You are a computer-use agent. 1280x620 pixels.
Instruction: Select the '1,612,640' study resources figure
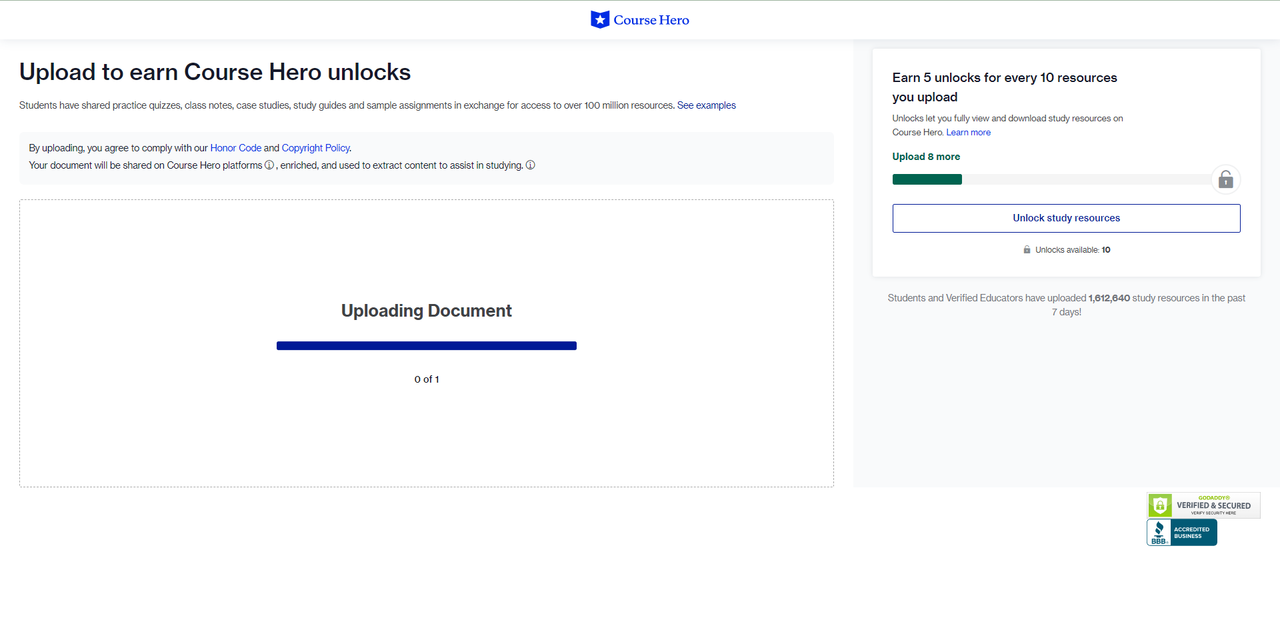(x=1109, y=298)
